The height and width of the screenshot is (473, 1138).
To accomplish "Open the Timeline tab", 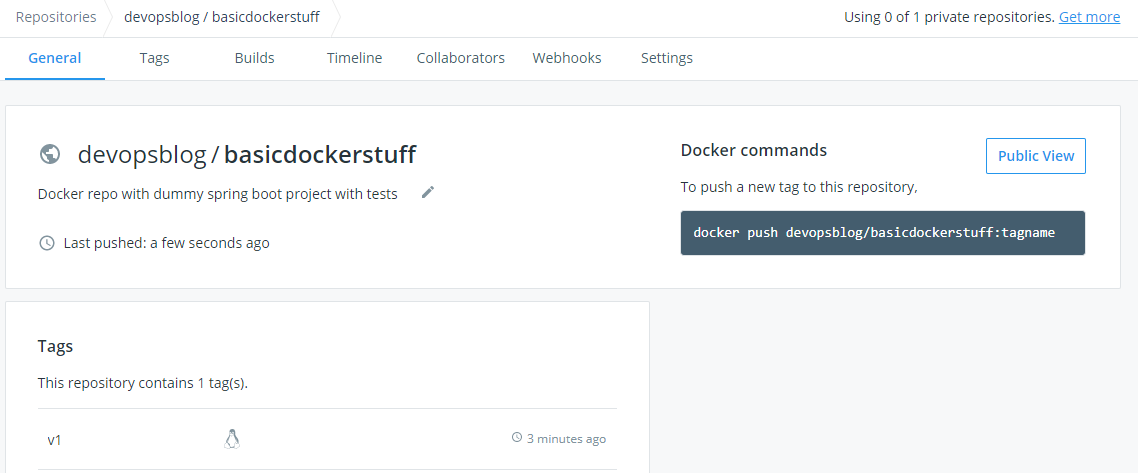I will point(354,58).
